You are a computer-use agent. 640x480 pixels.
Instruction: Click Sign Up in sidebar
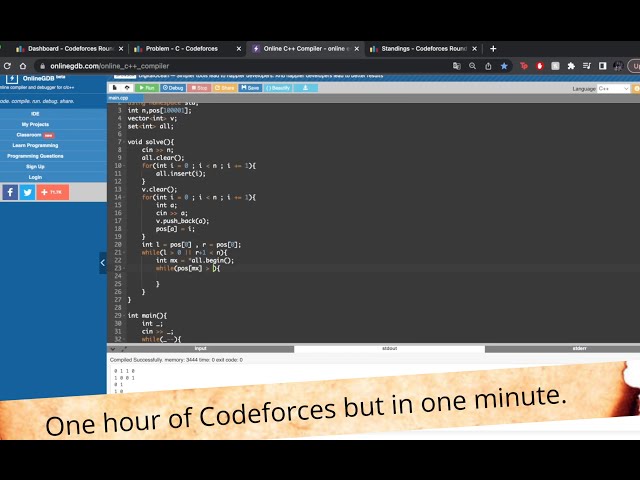36,167
